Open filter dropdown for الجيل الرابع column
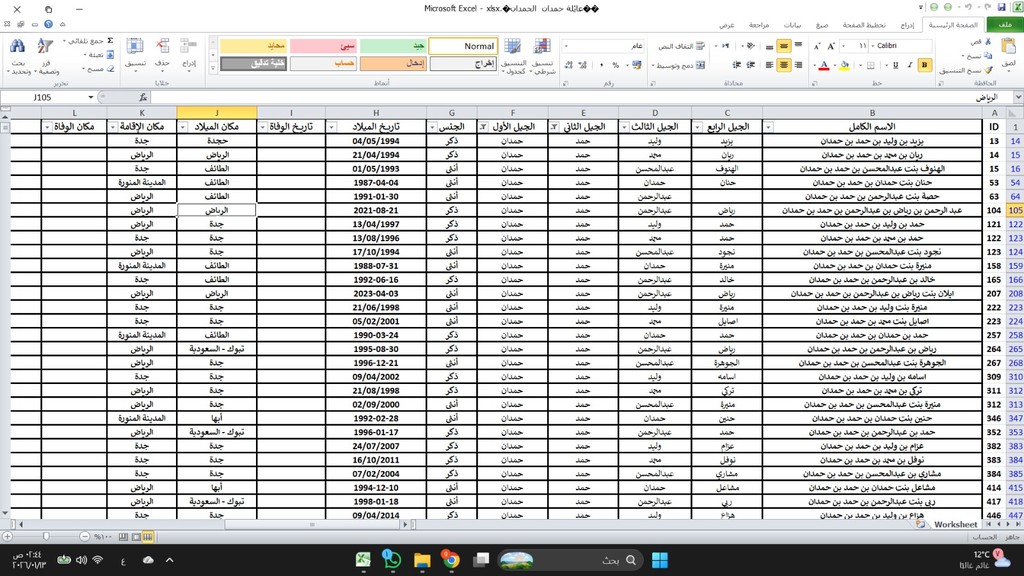The width and height of the screenshot is (1024, 576). [697, 127]
